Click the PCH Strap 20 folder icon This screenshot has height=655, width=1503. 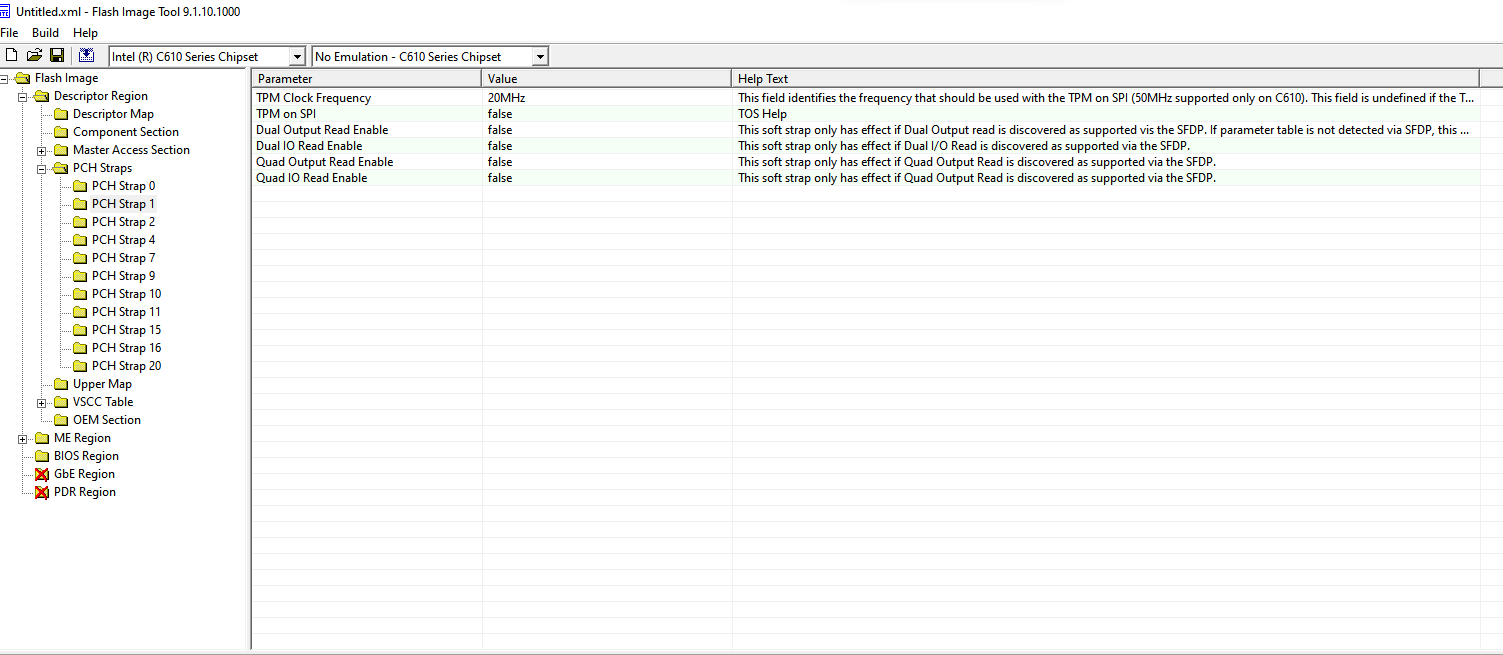click(x=80, y=366)
